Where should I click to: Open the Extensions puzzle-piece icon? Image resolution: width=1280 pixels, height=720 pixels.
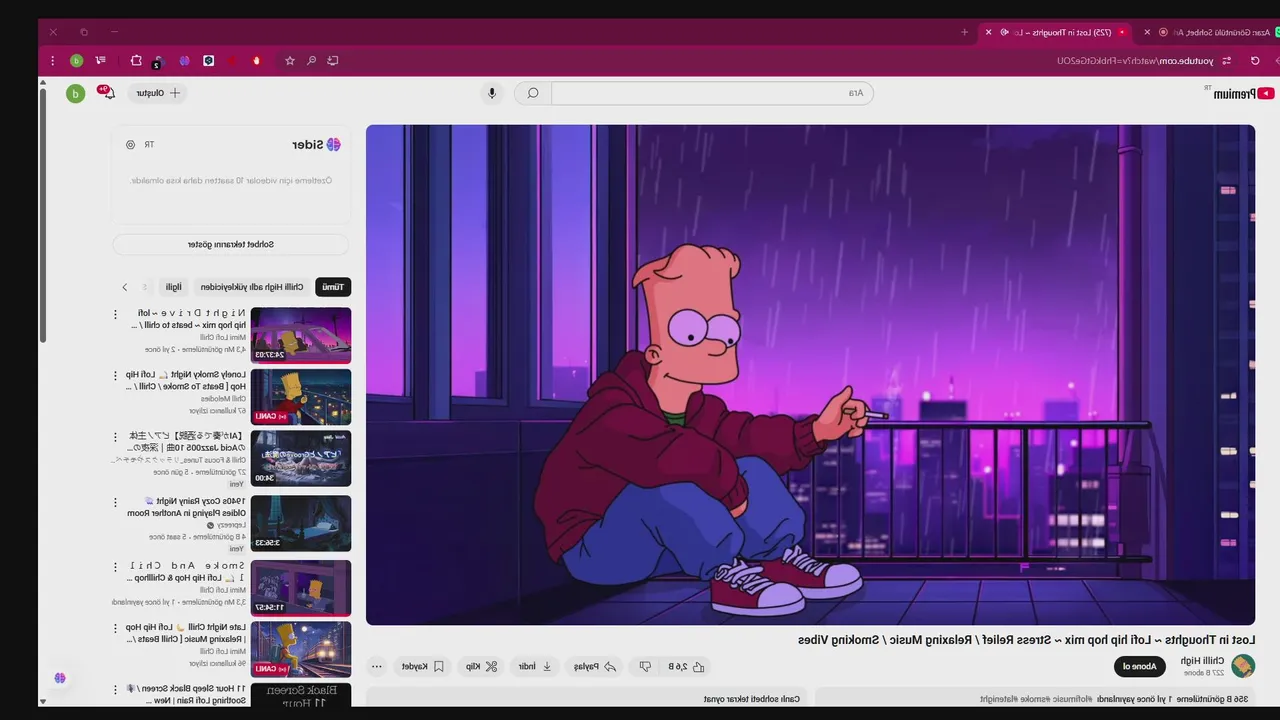pos(136,61)
